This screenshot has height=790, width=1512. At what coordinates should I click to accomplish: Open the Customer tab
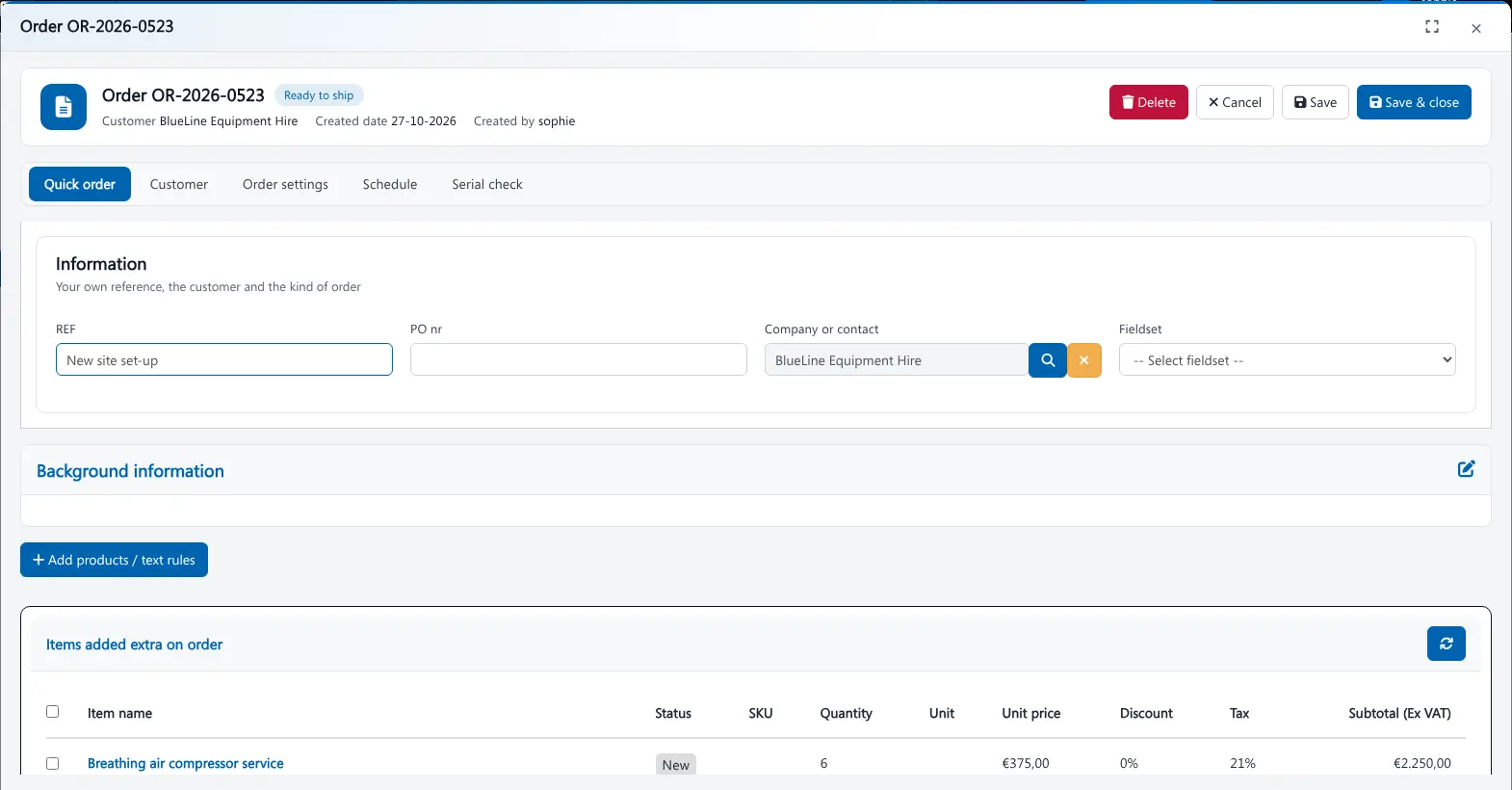point(179,184)
